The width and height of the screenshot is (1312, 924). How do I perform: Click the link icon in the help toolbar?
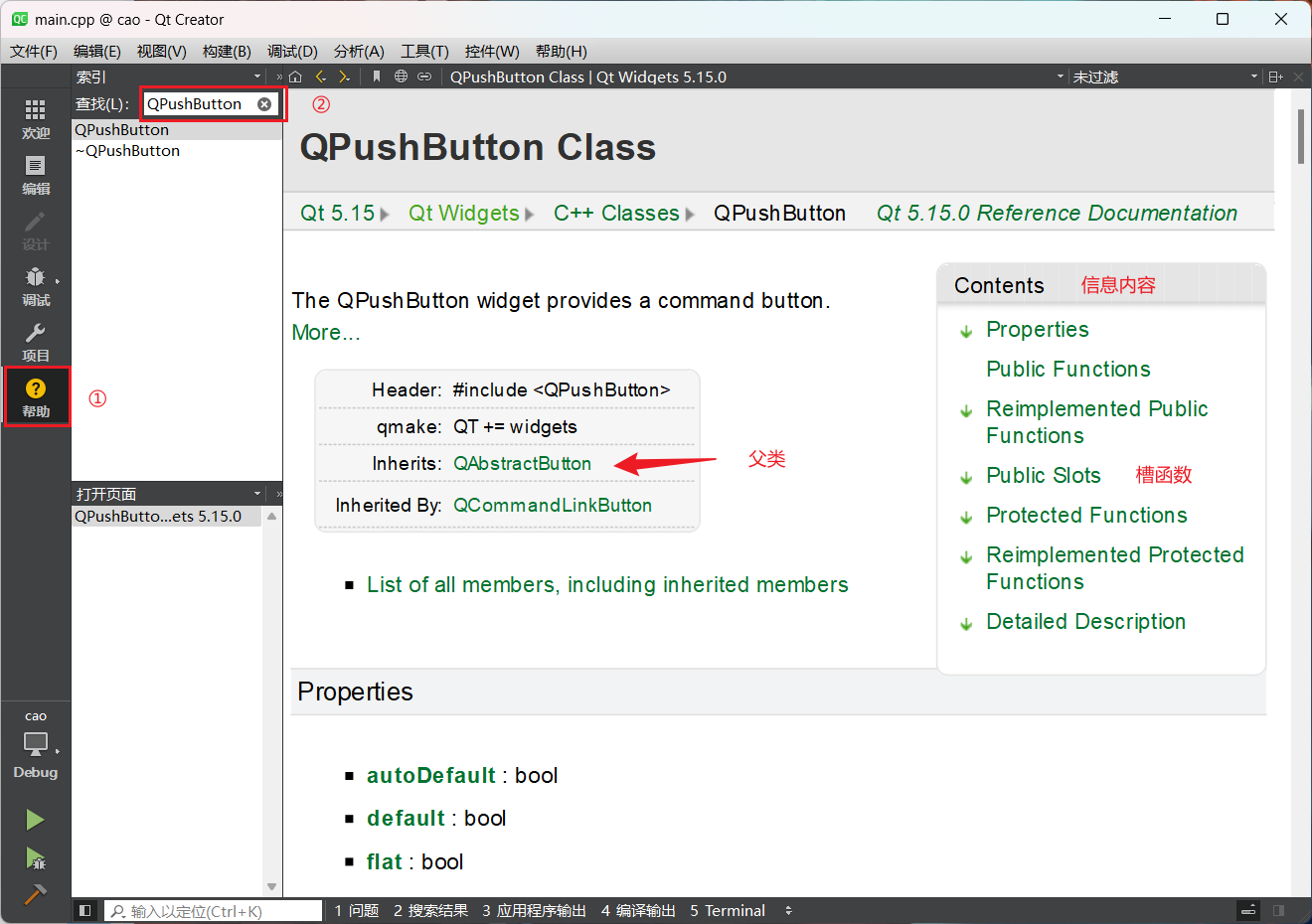click(x=424, y=77)
